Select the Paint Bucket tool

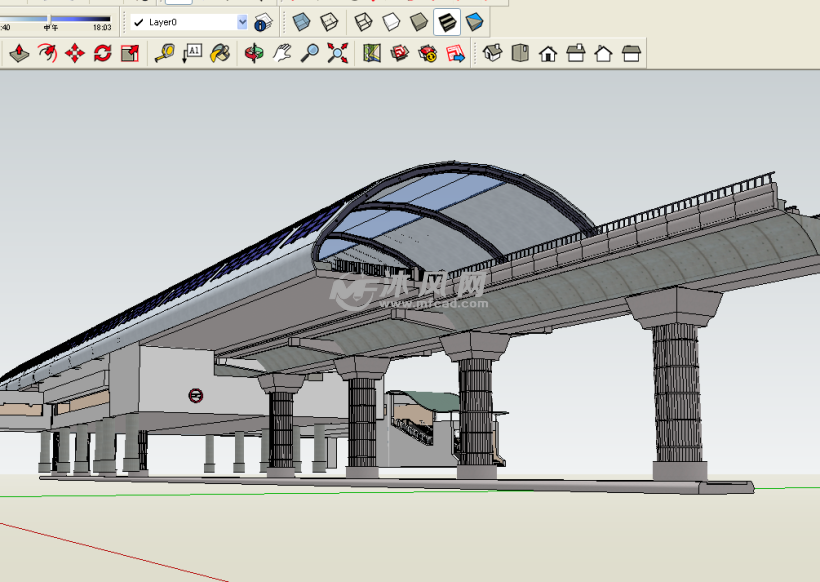click(220, 55)
